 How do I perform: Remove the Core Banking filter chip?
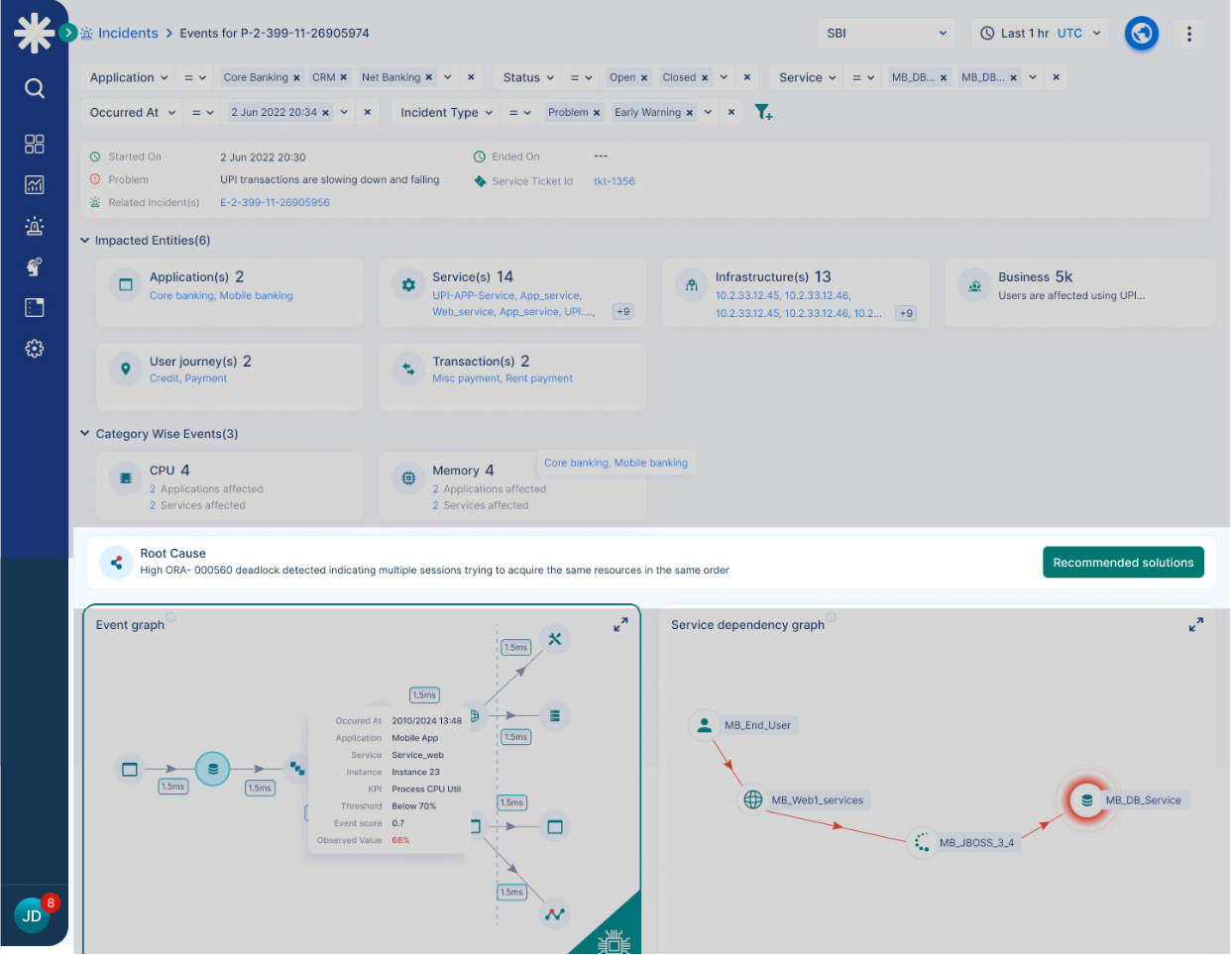[x=296, y=78]
